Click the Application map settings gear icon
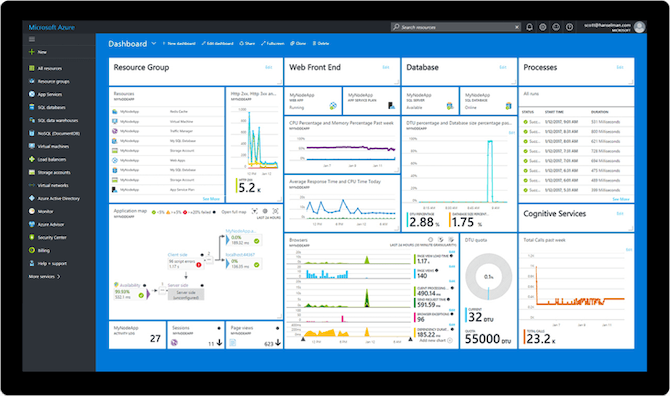Image resolution: width=670 pixels, height=396 pixels. [x=265, y=211]
